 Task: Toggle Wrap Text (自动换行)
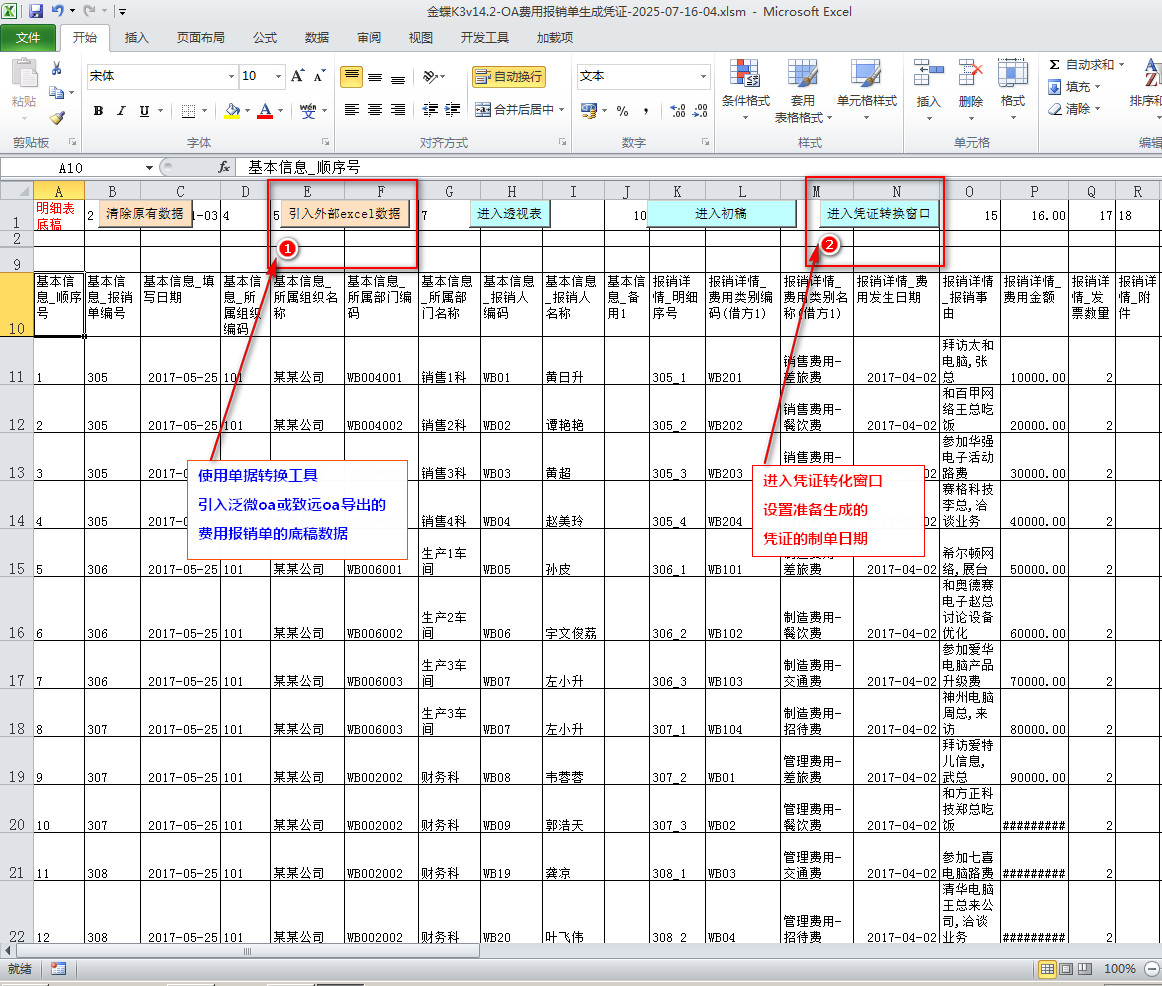coord(509,76)
